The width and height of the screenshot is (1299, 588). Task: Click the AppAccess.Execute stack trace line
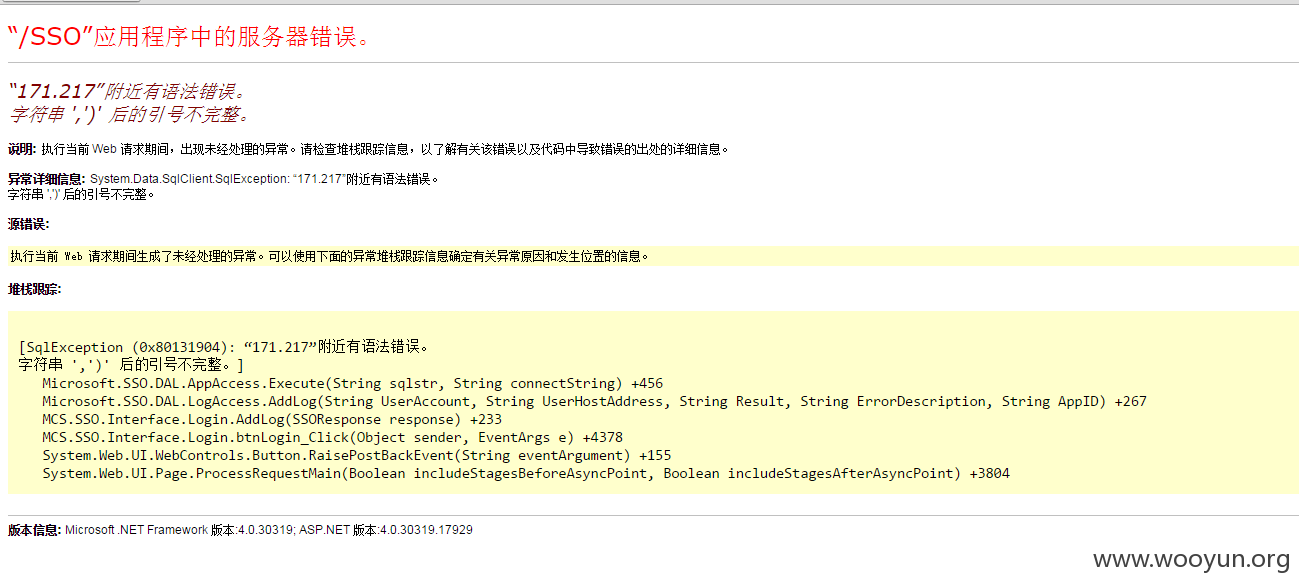pyautogui.click(x=352, y=383)
